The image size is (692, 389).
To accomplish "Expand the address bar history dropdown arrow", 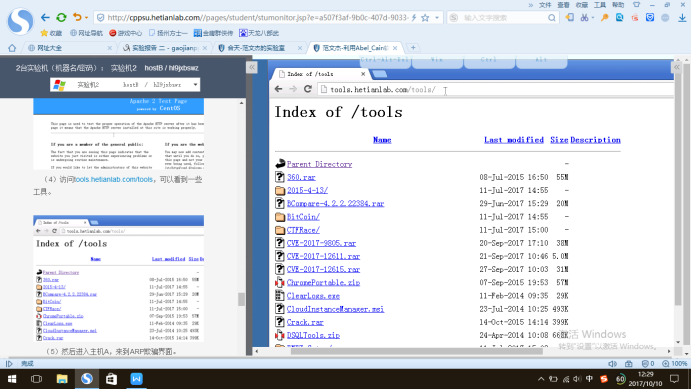I will tap(437, 18).
